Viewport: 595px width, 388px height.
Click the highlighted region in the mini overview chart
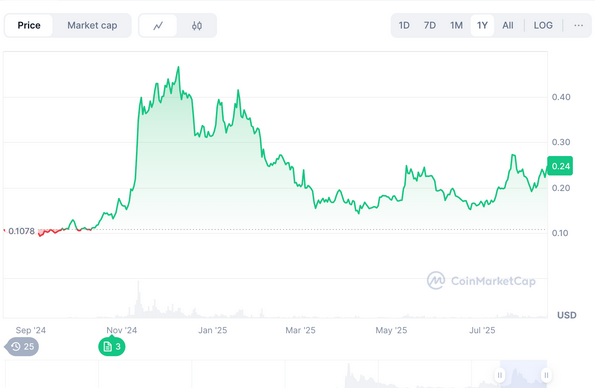click(523, 374)
